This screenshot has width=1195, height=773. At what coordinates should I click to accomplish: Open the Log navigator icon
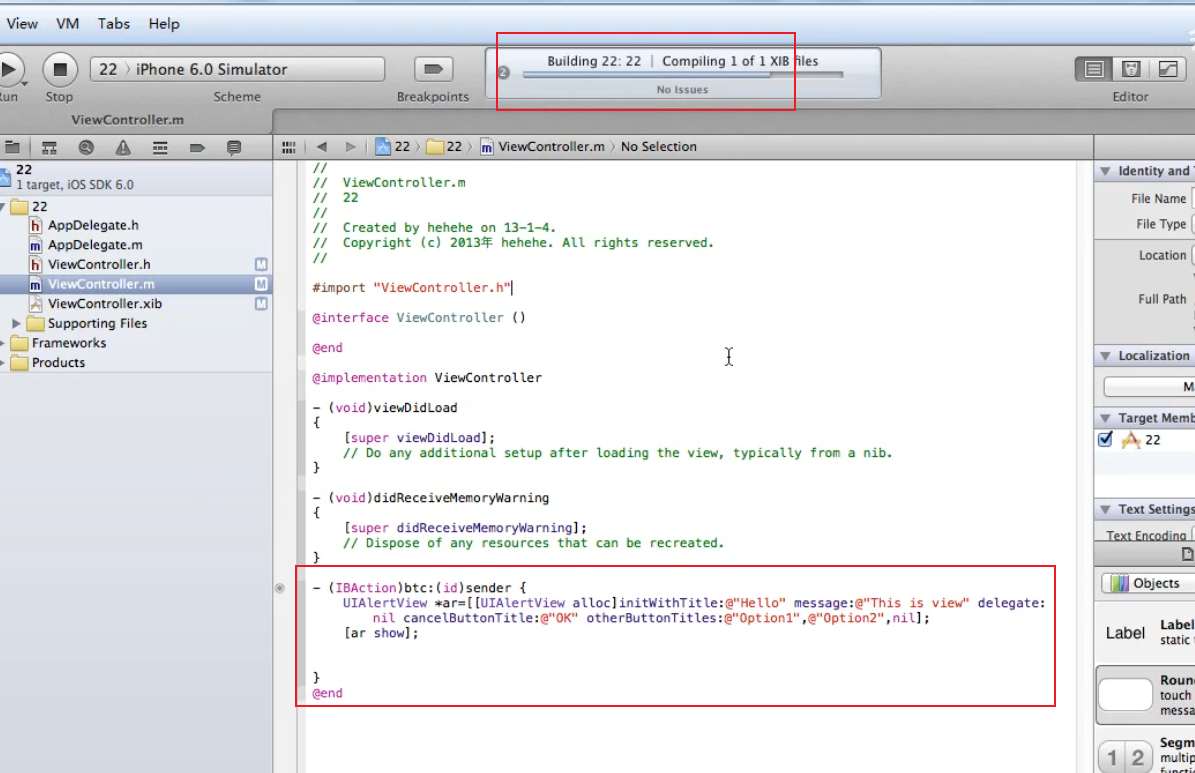(x=234, y=147)
